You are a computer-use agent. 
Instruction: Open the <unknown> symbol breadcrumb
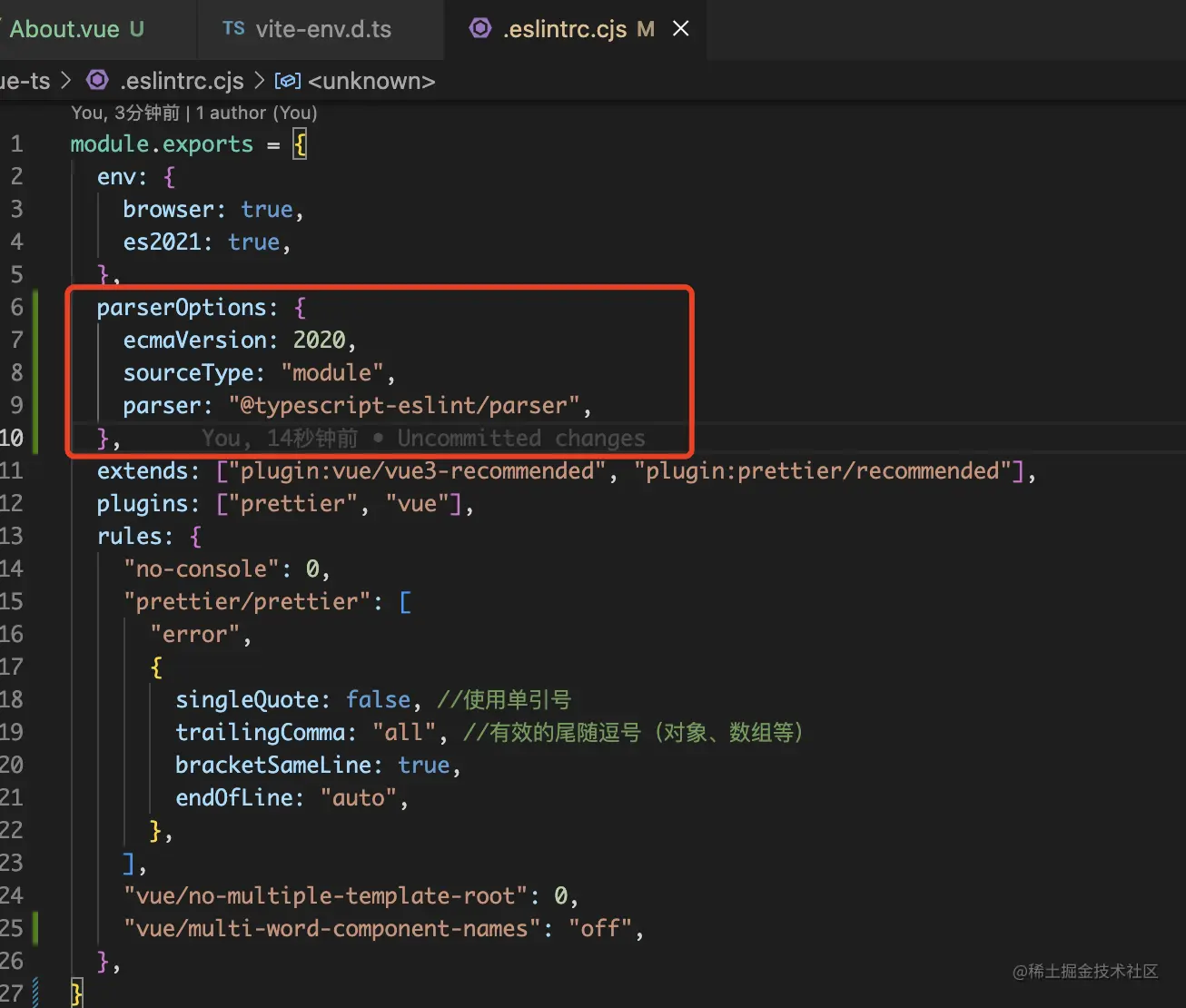click(x=371, y=81)
